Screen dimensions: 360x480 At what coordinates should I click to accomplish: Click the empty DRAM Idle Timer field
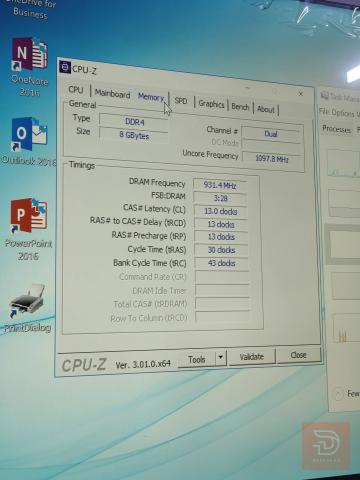click(222, 291)
